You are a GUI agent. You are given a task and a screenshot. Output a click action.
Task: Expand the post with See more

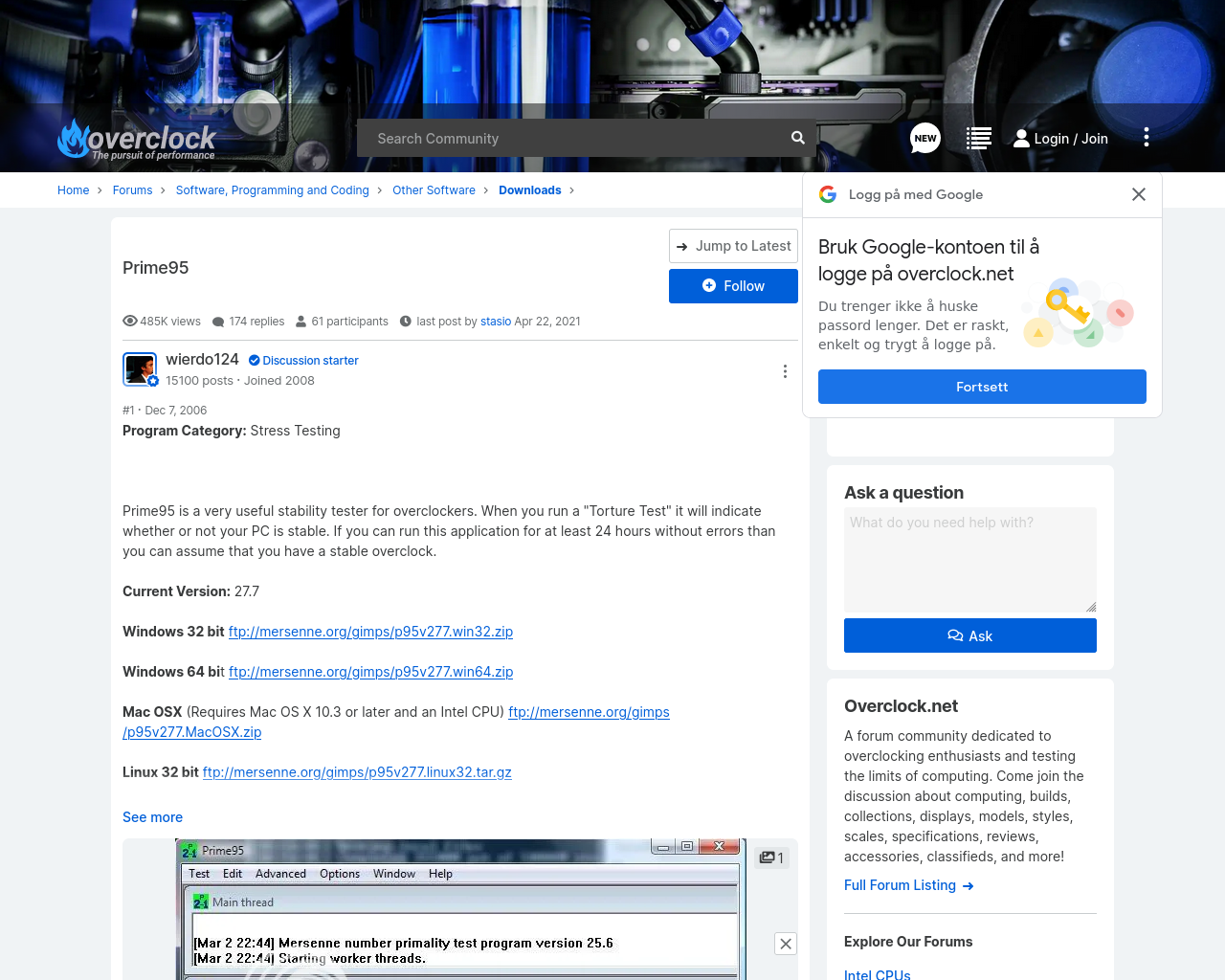[152, 817]
